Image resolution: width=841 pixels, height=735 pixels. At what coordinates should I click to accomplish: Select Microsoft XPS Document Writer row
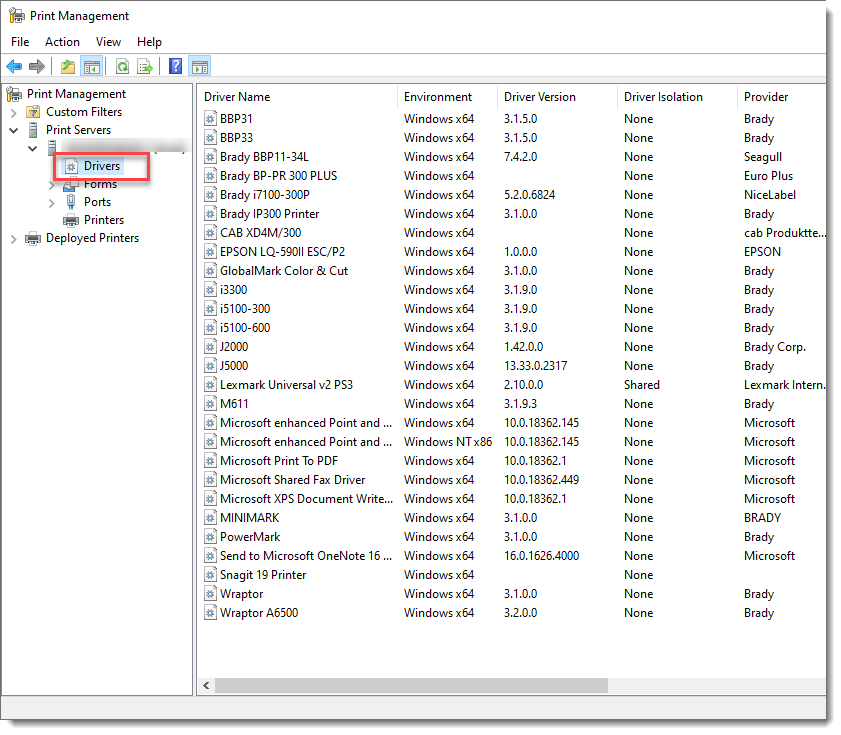tap(512, 499)
